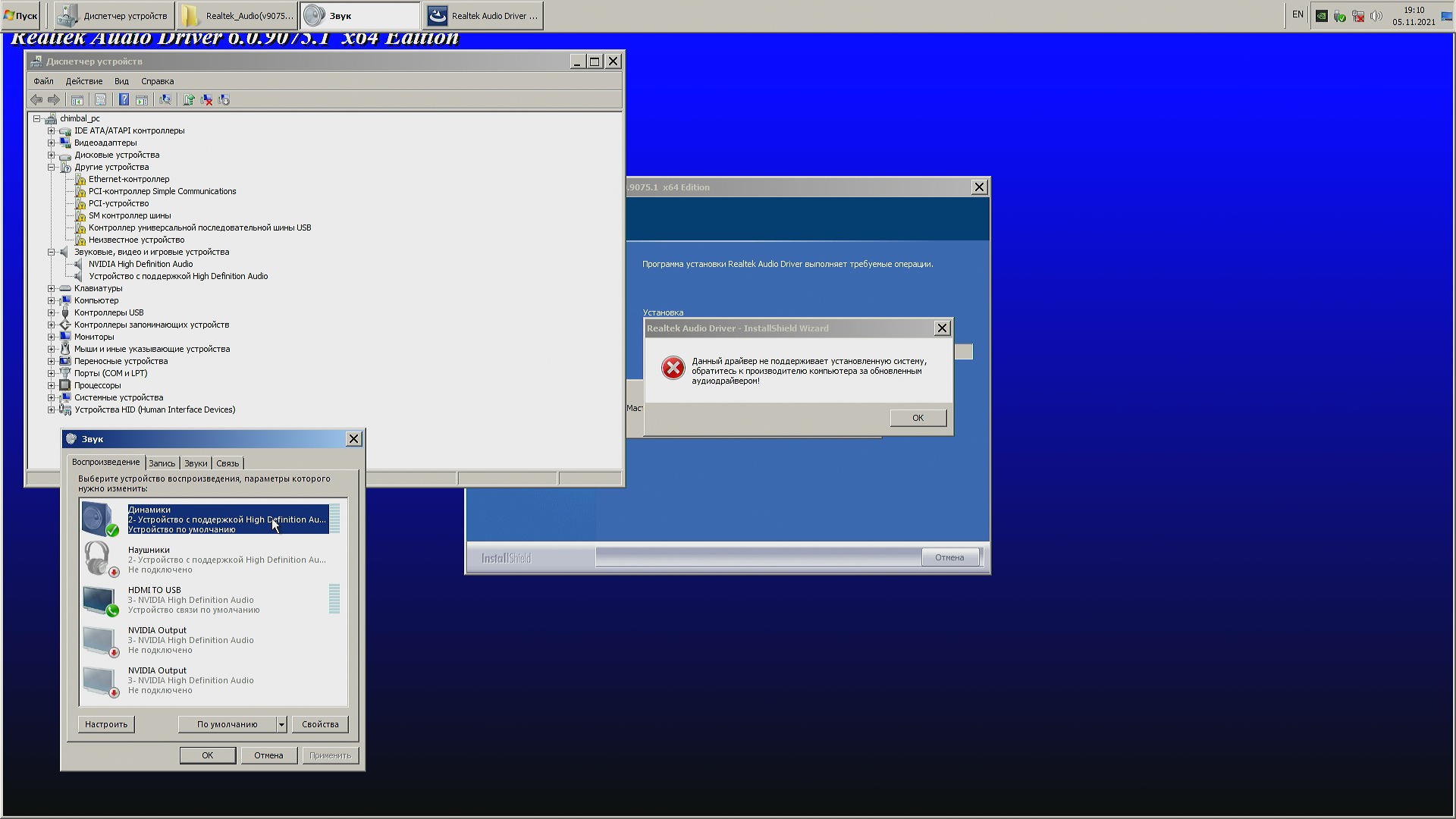Click the Свойства button in Sound dialog
Viewport: 1456px width, 819px height.
[320, 724]
